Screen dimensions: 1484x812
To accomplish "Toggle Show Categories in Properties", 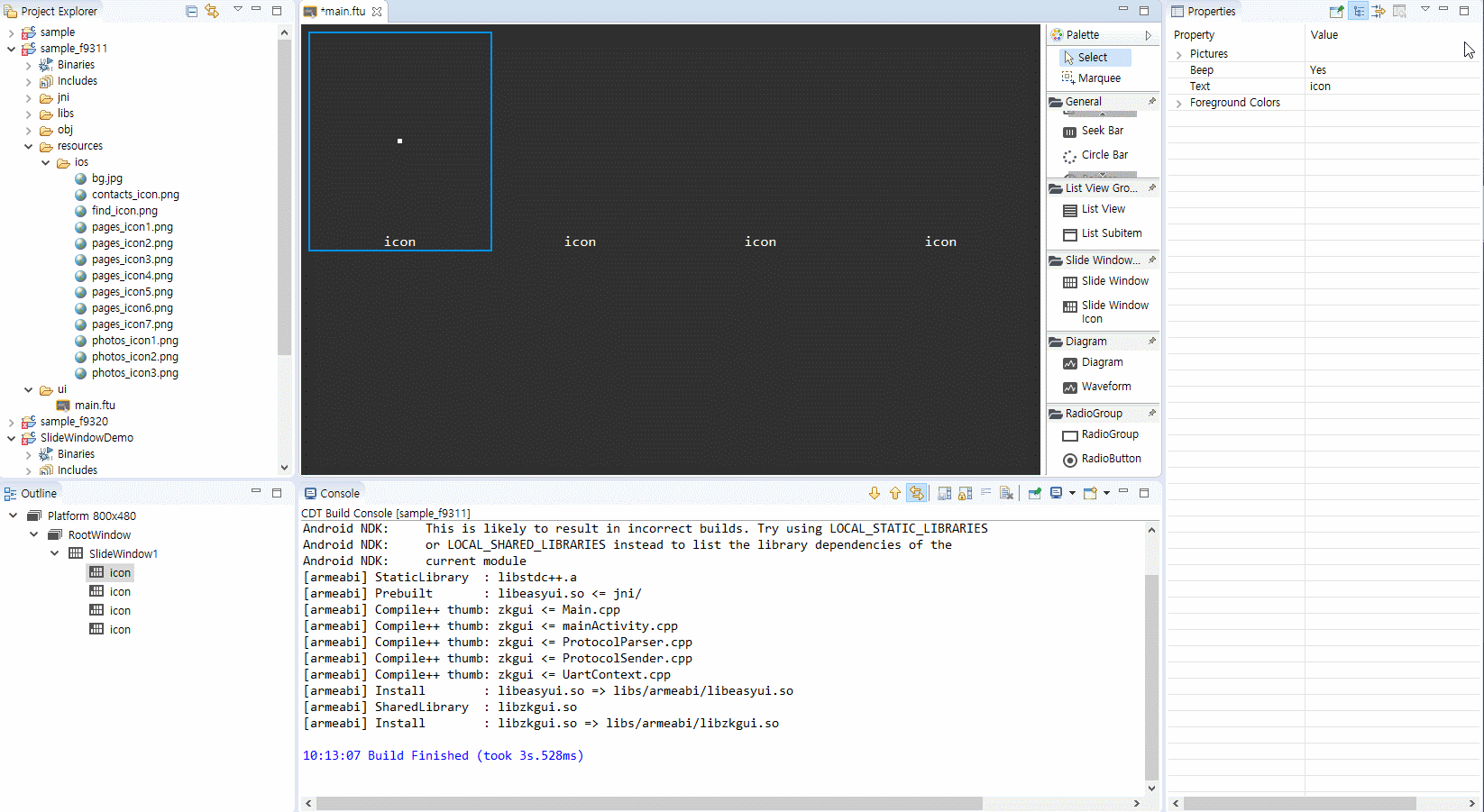I will click(1358, 11).
